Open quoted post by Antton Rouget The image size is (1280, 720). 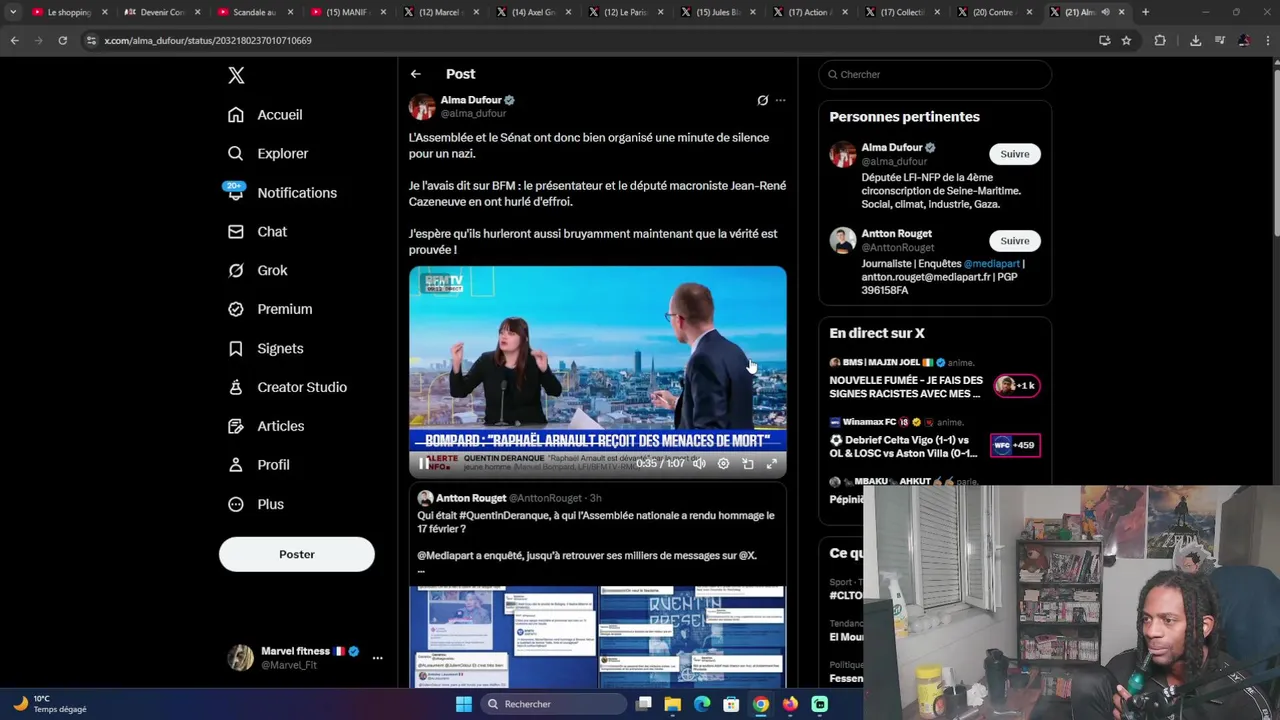coord(597,585)
